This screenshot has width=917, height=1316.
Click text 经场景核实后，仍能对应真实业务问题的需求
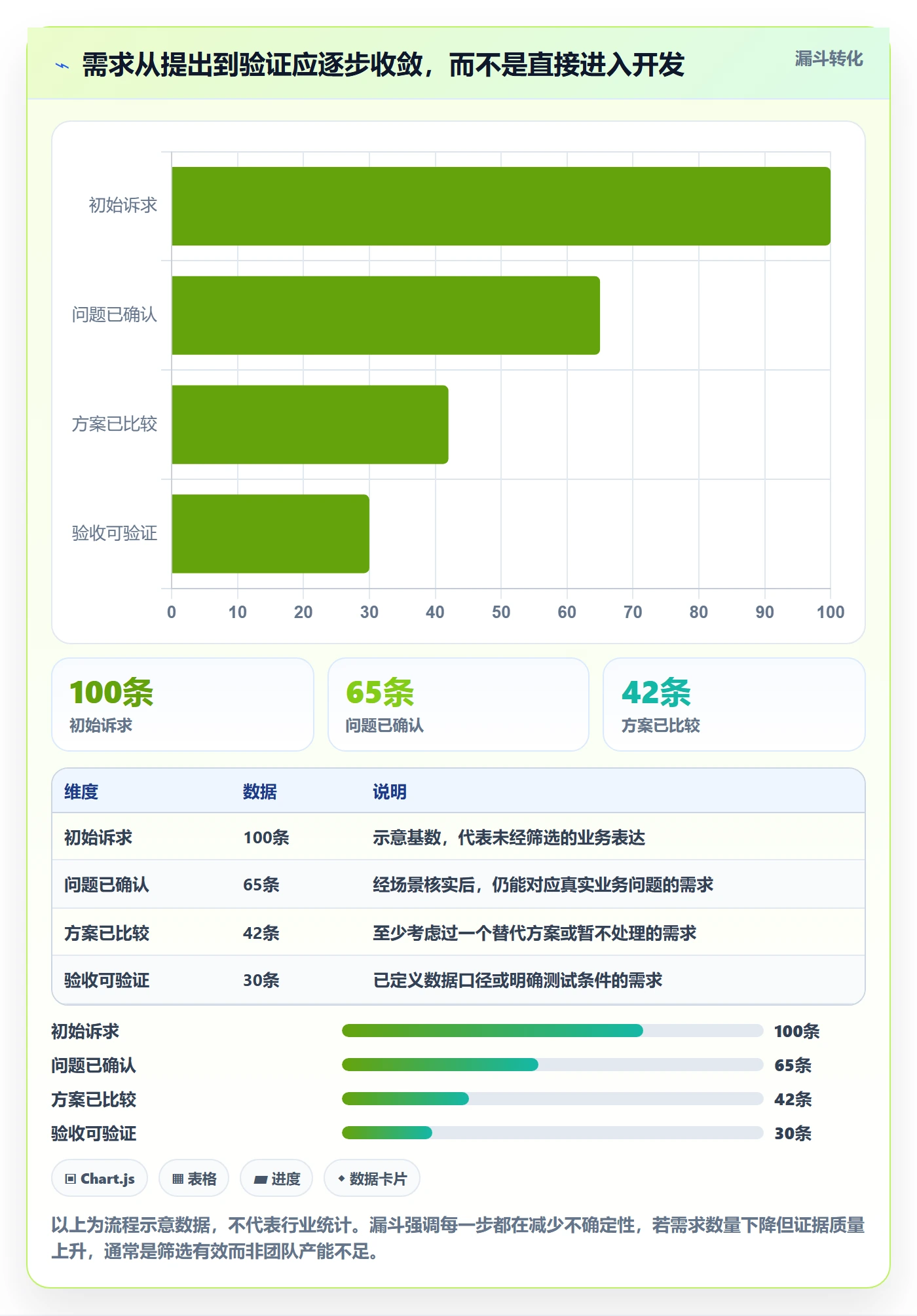tap(543, 885)
